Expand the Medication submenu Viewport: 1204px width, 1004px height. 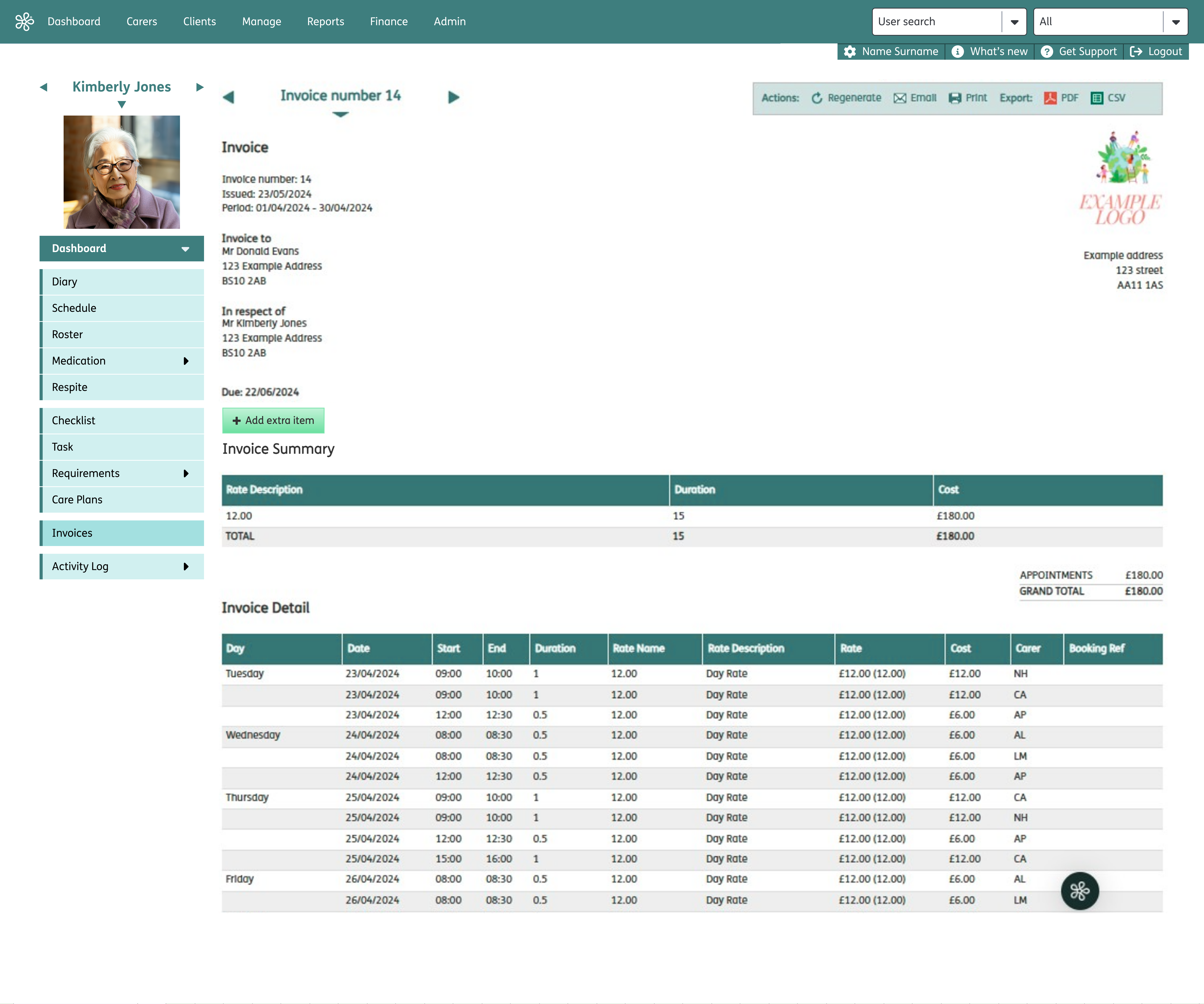pos(186,361)
